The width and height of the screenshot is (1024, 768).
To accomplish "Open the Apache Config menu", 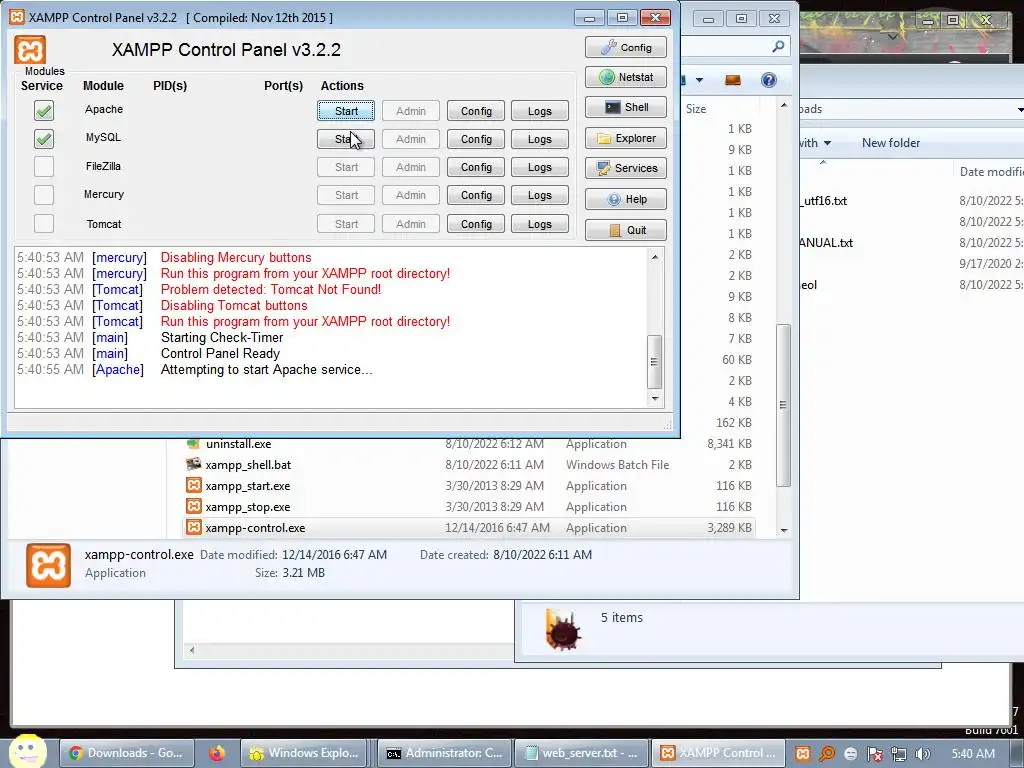I will pyautogui.click(x=476, y=111).
